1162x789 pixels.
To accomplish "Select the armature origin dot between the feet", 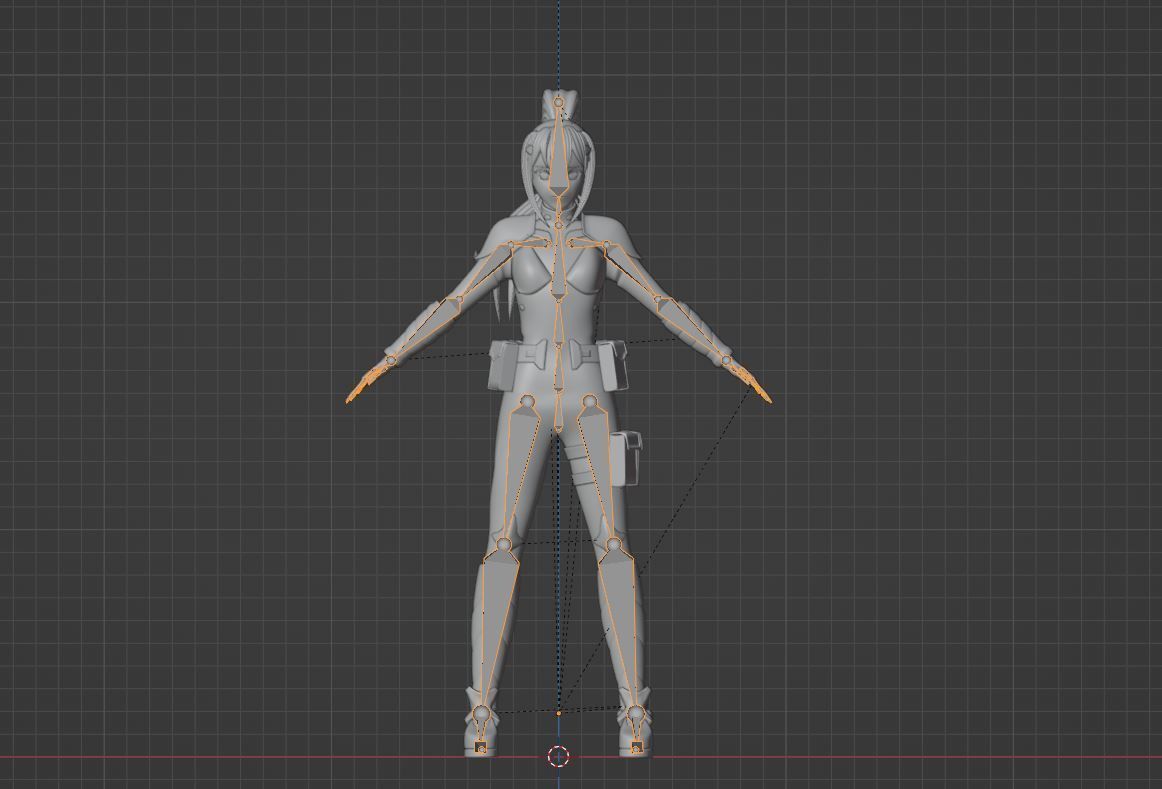I will [559, 713].
